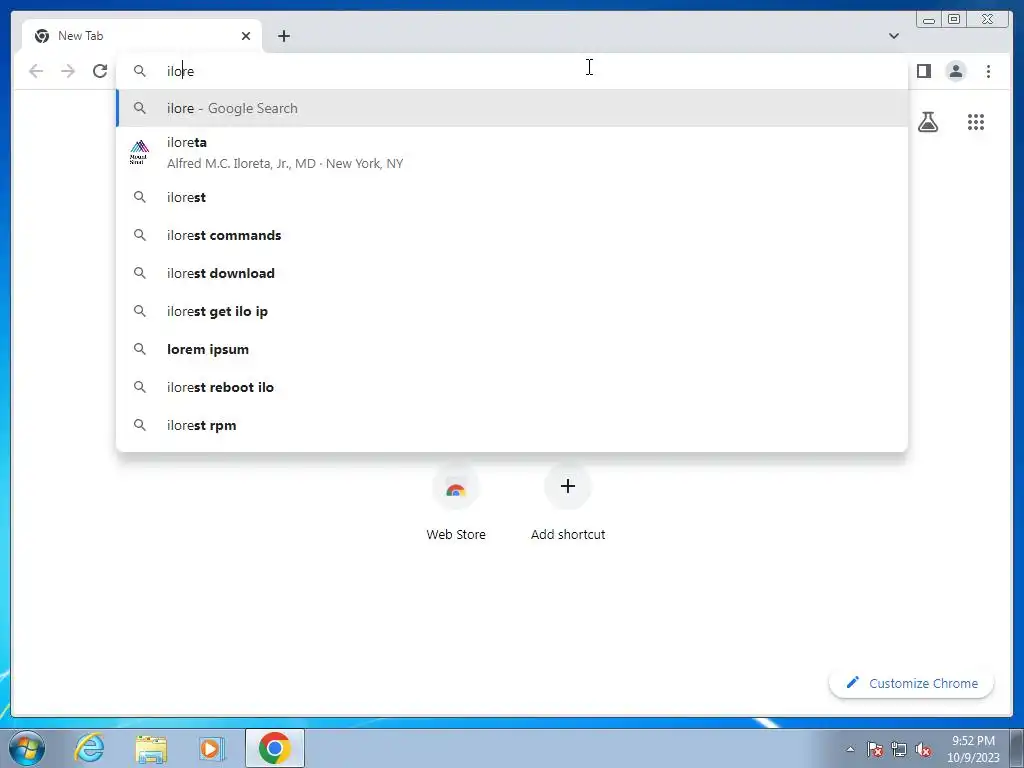Pick the 'ilorest' suggestion
Image resolution: width=1024 pixels, height=768 pixels.
pyautogui.click(x=512, y=197)
